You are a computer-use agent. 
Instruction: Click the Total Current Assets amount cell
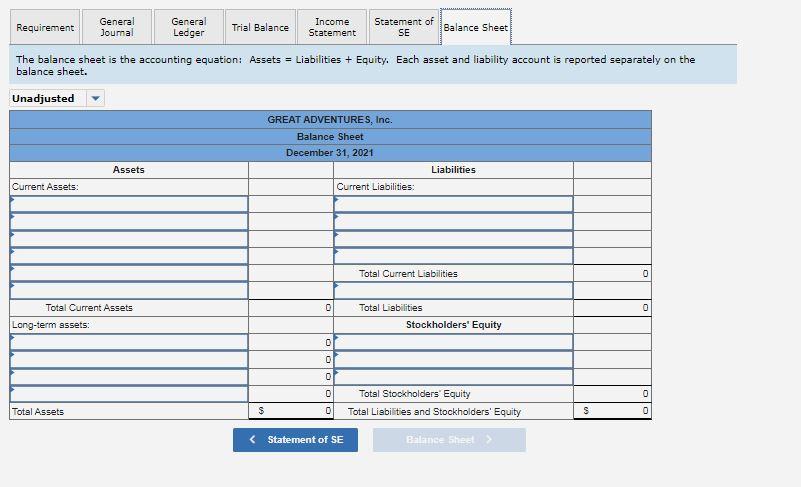click(291, 308)
